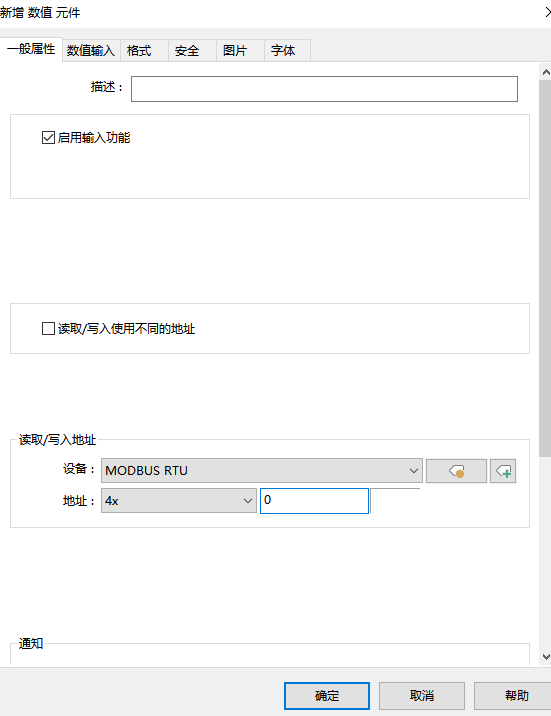Close the new numeric element dialog
551x716 pixels.
(547, 12)
